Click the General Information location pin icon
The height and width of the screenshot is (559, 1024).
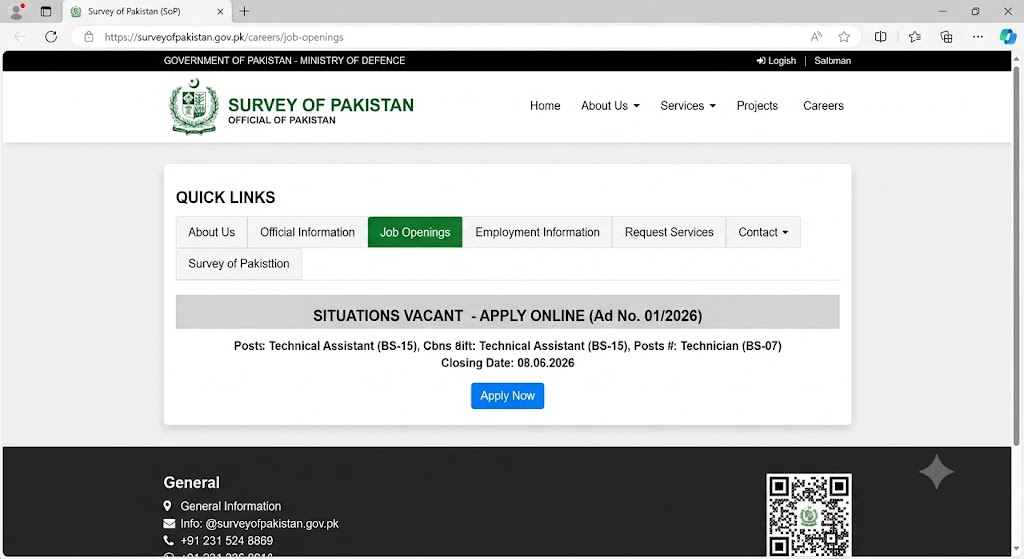click(x=167, y=506)
